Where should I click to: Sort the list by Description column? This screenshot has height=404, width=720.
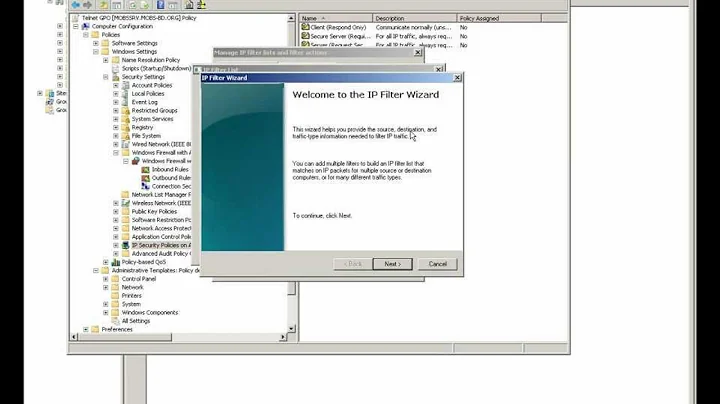(x=415, y=18)
